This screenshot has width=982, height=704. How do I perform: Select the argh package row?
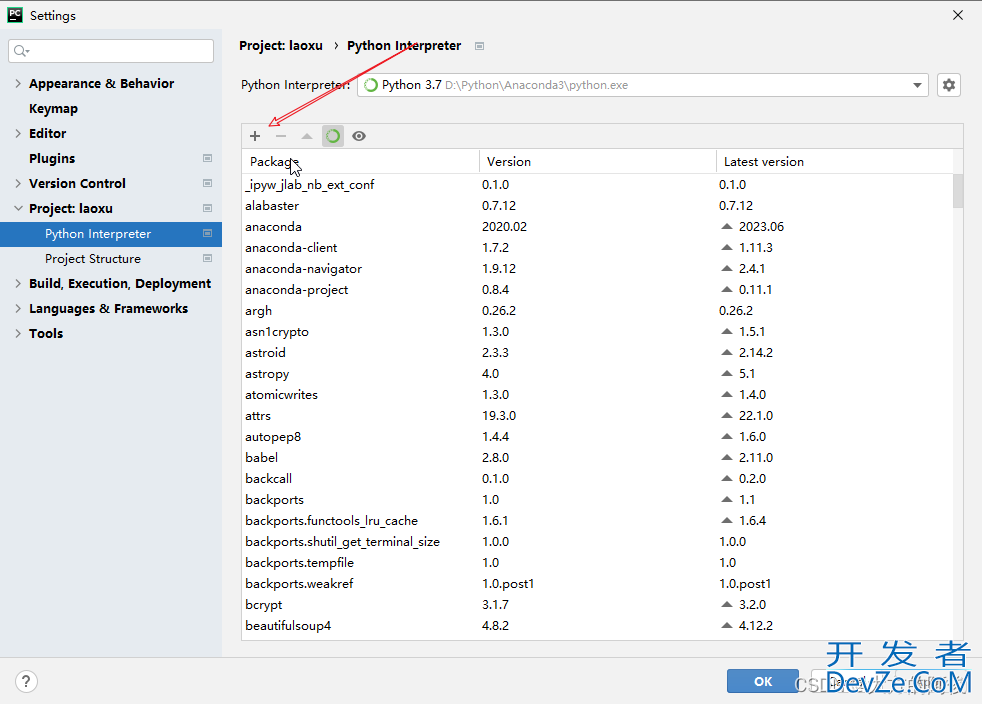[597, 311]
